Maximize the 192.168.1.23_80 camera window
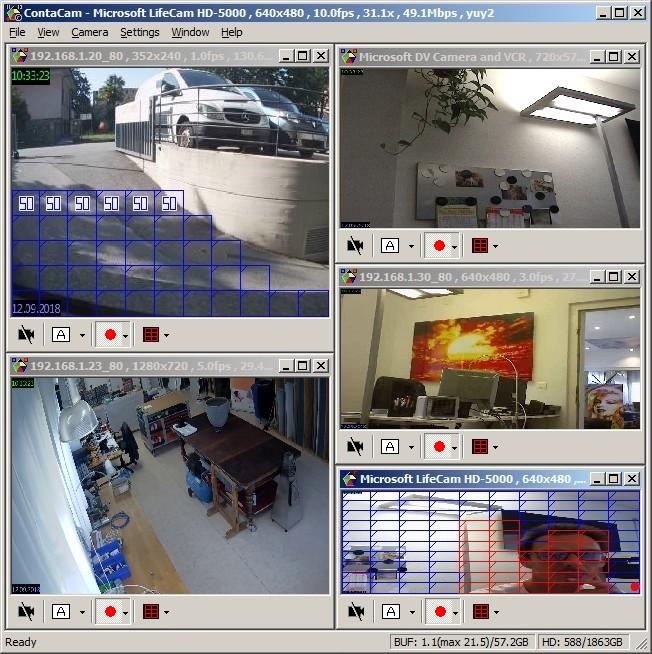Screen dimensions: 652x654 302,366
